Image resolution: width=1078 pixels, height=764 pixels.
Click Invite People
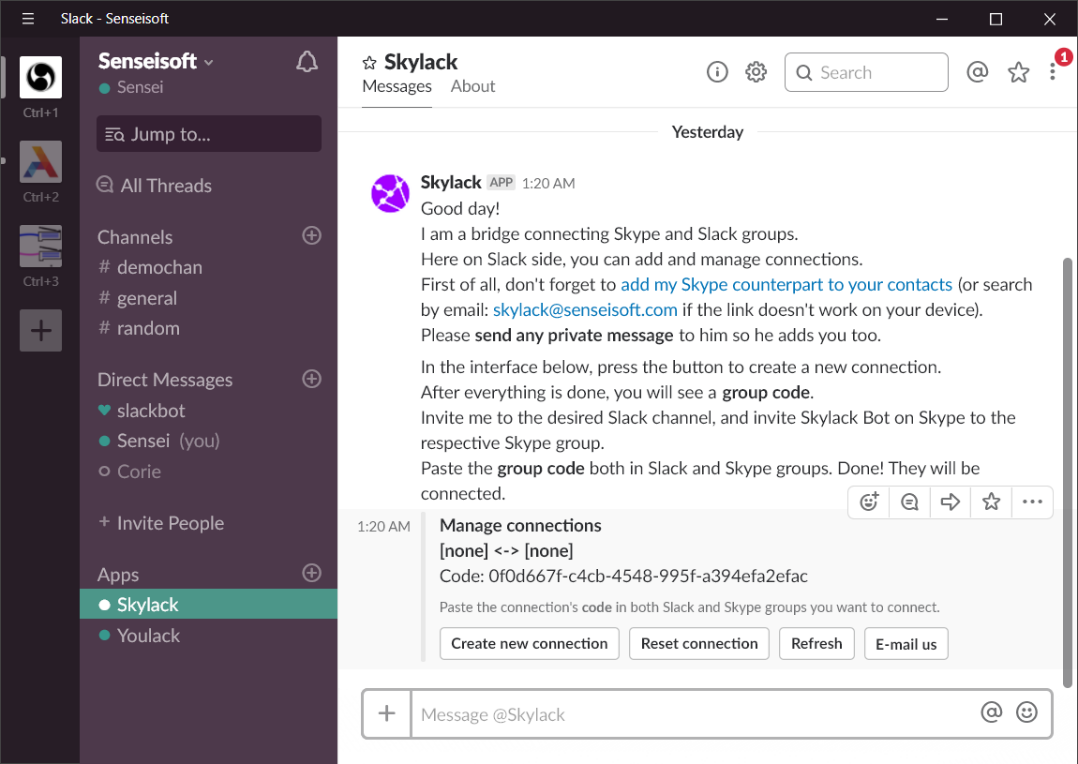click(162, 523)
